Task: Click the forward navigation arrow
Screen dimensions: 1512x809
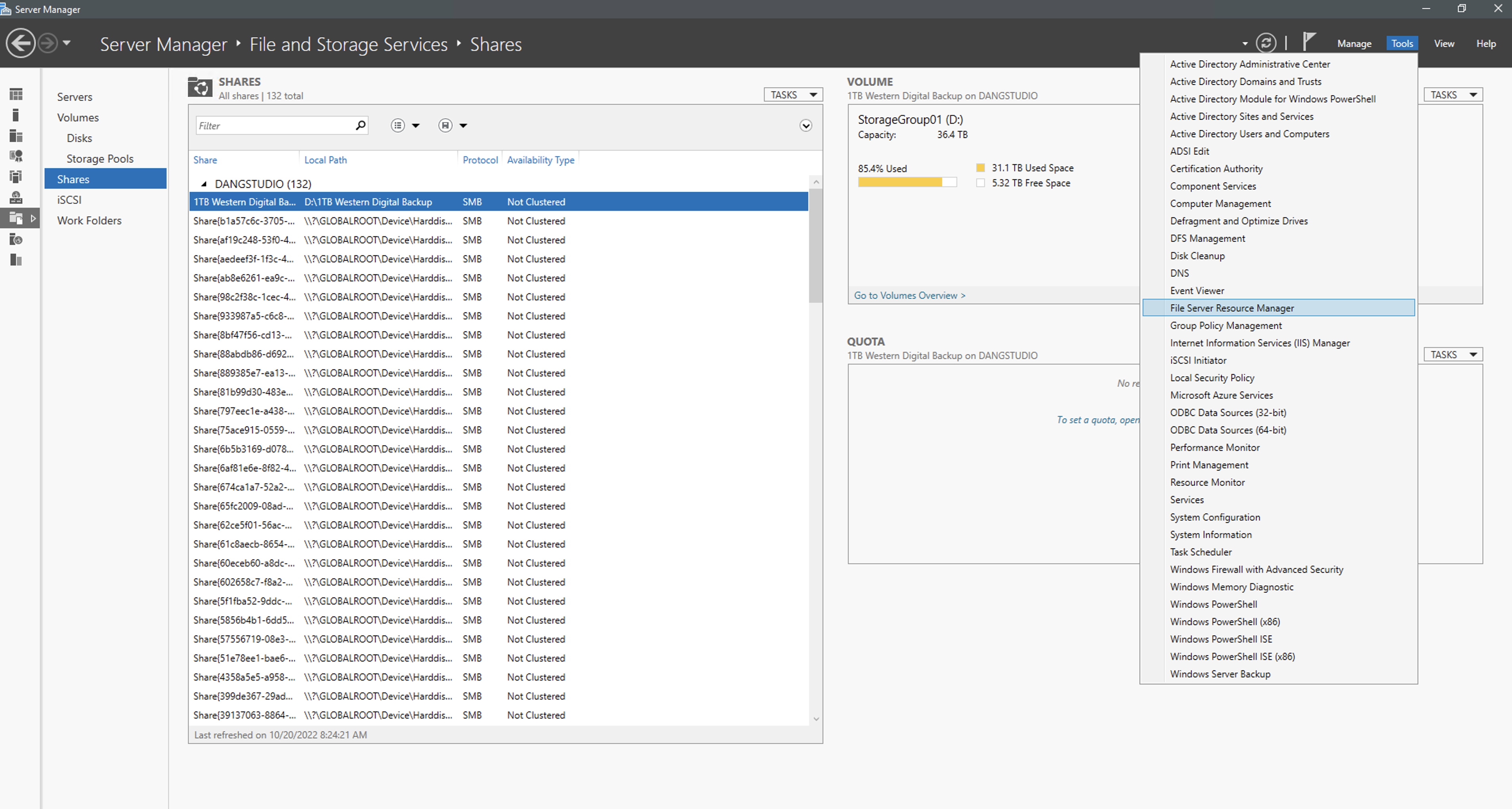Action: pos(48,44)
